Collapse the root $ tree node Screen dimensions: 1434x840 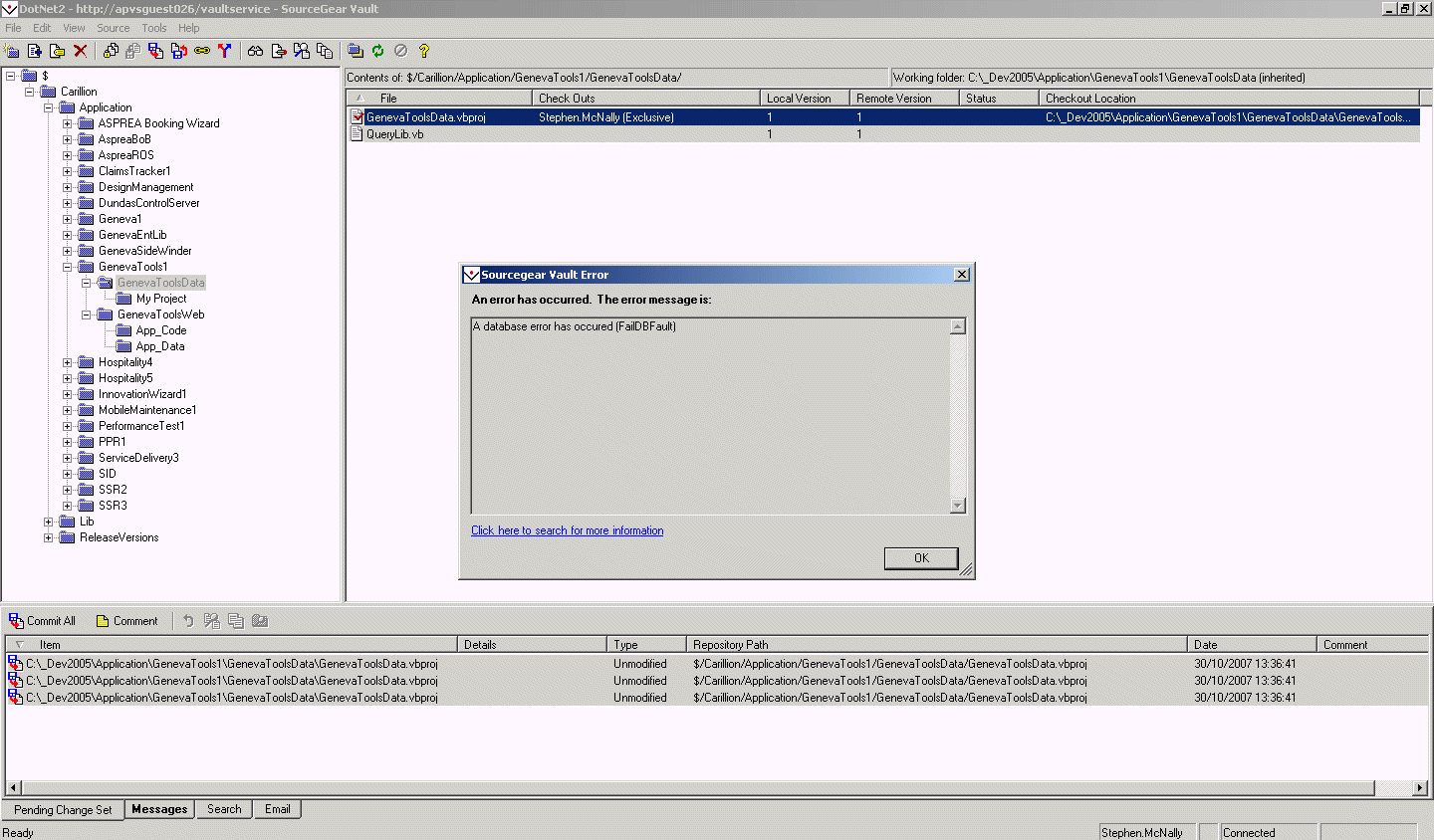point(11,76)
